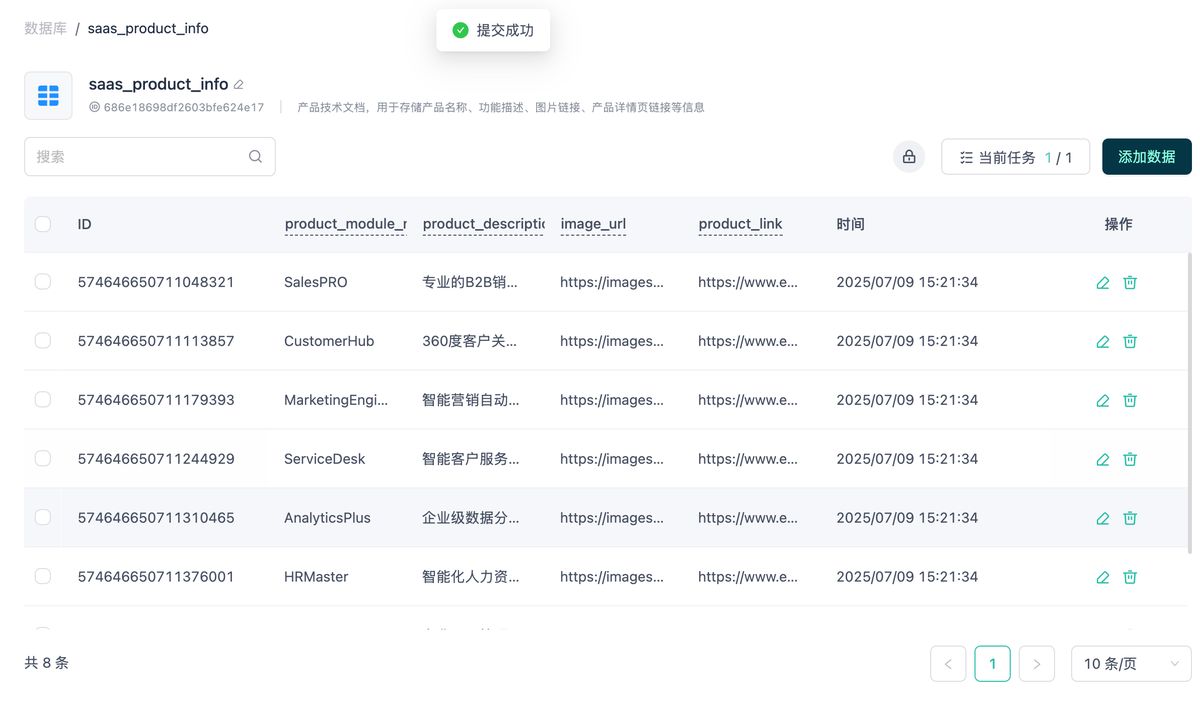Click the blue grid icon beside saas_product_info title
Screen dimensions: 1200x708
48,95
